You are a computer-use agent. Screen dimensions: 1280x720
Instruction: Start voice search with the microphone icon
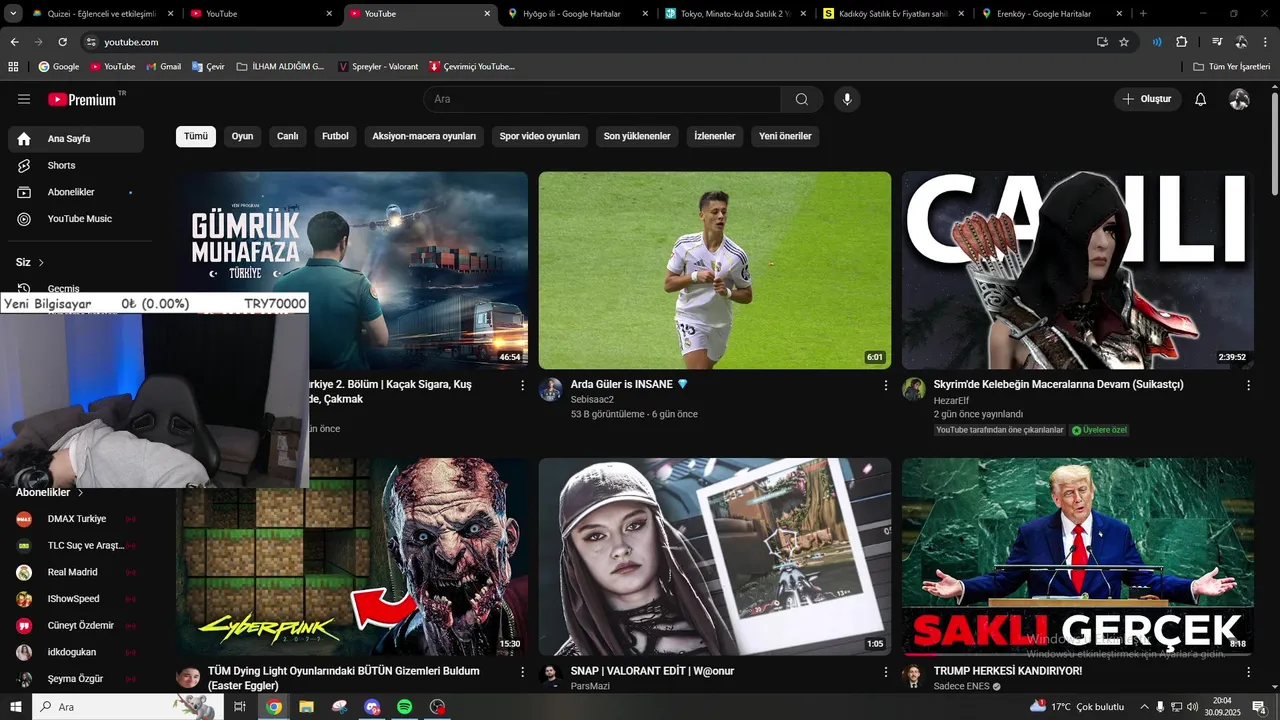point(847,99)
